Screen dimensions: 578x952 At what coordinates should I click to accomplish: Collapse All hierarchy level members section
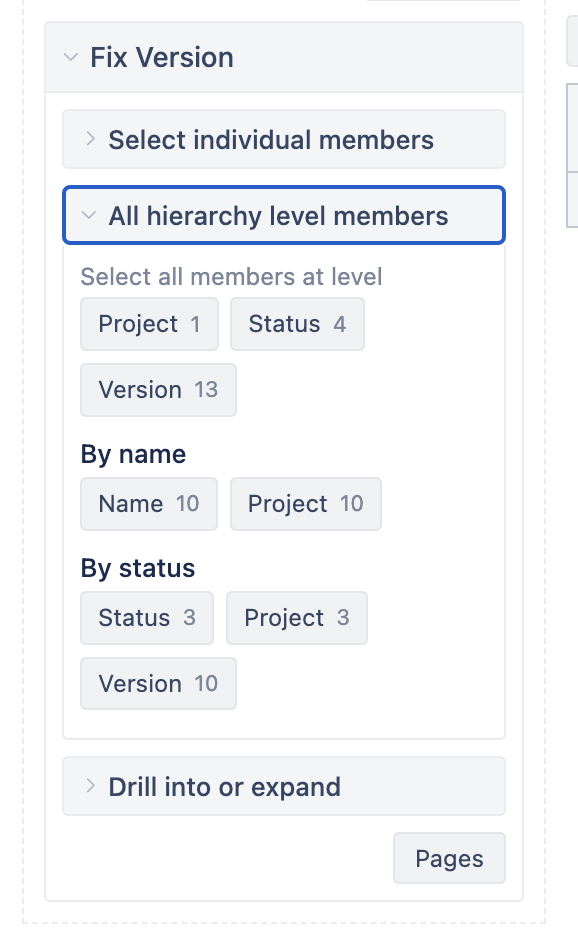[284, 216]
